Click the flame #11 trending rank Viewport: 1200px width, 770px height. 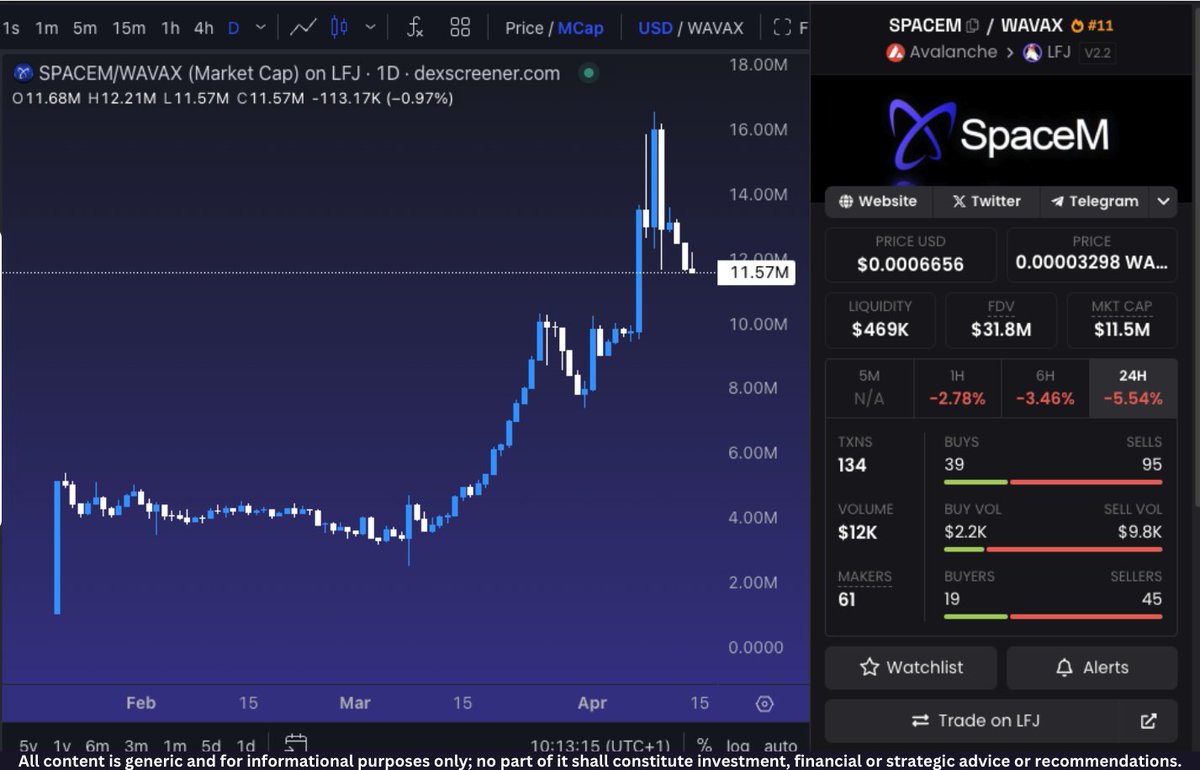point(1092,26)
